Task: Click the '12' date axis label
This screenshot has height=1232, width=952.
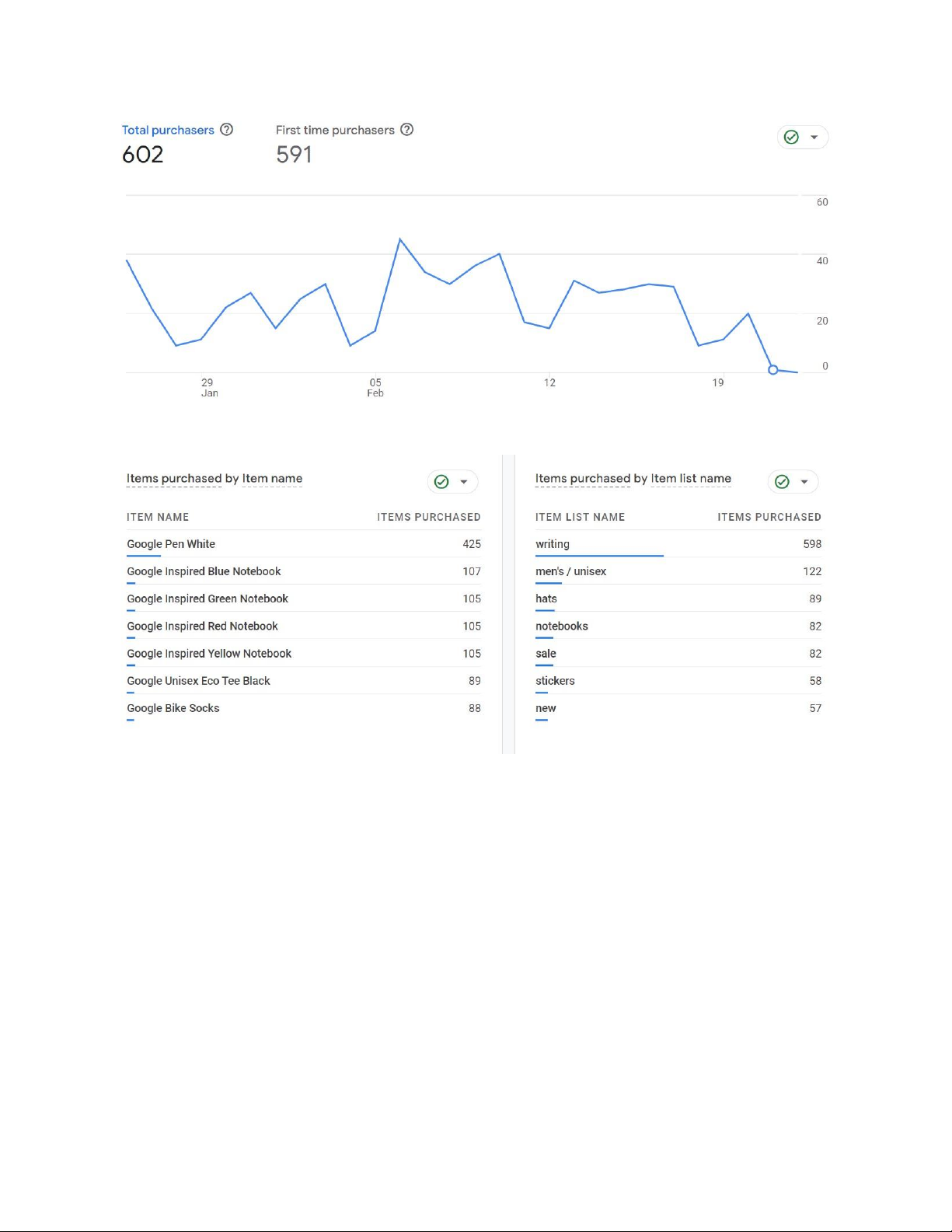Action: (x=549, y=382)
